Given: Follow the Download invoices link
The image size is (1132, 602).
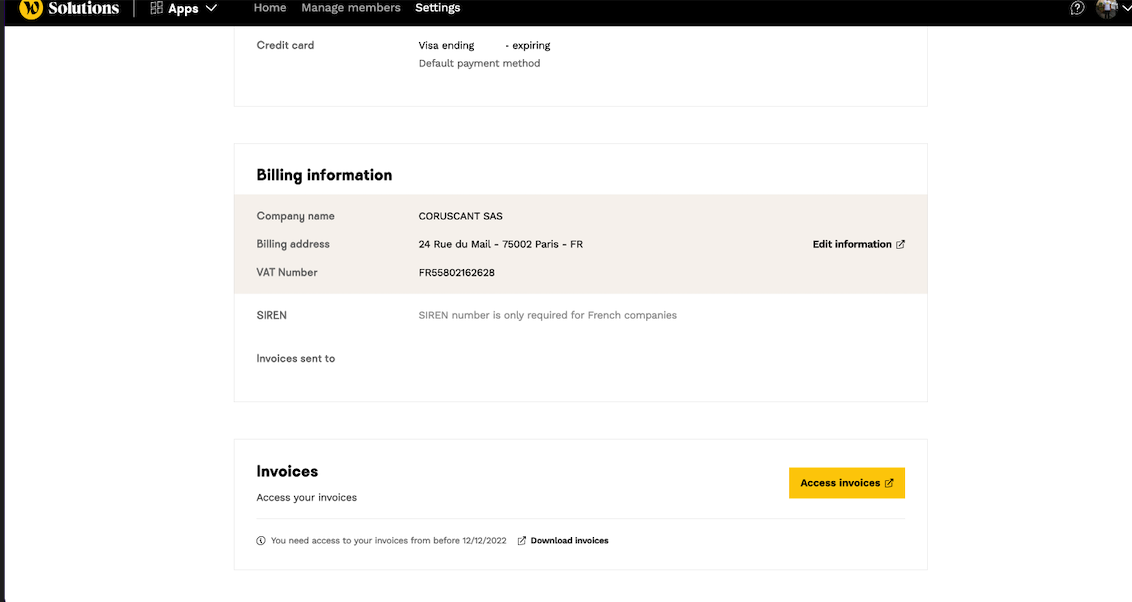Looking at the screenshot, I should 569,541.
